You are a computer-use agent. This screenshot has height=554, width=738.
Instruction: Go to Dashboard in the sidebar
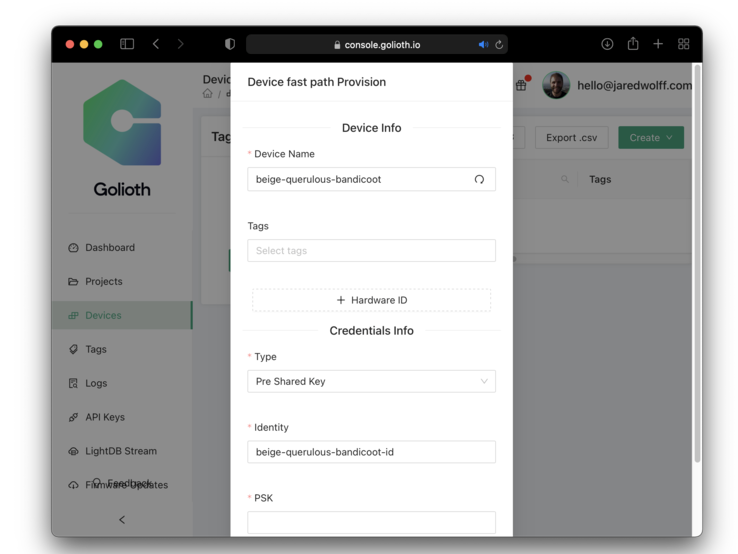coord(109,248)
